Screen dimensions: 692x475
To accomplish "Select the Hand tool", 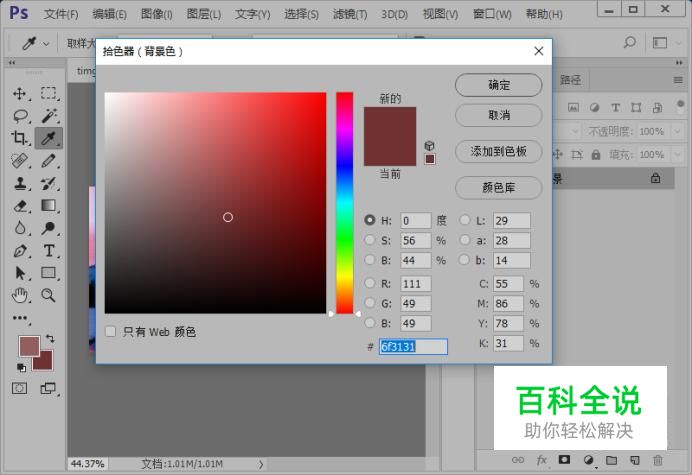I will (x=19, y=295).
